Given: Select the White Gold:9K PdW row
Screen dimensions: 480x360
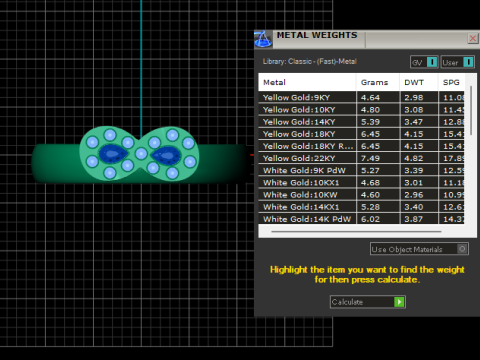Looking at the screenshot, I should click(361, 171).
